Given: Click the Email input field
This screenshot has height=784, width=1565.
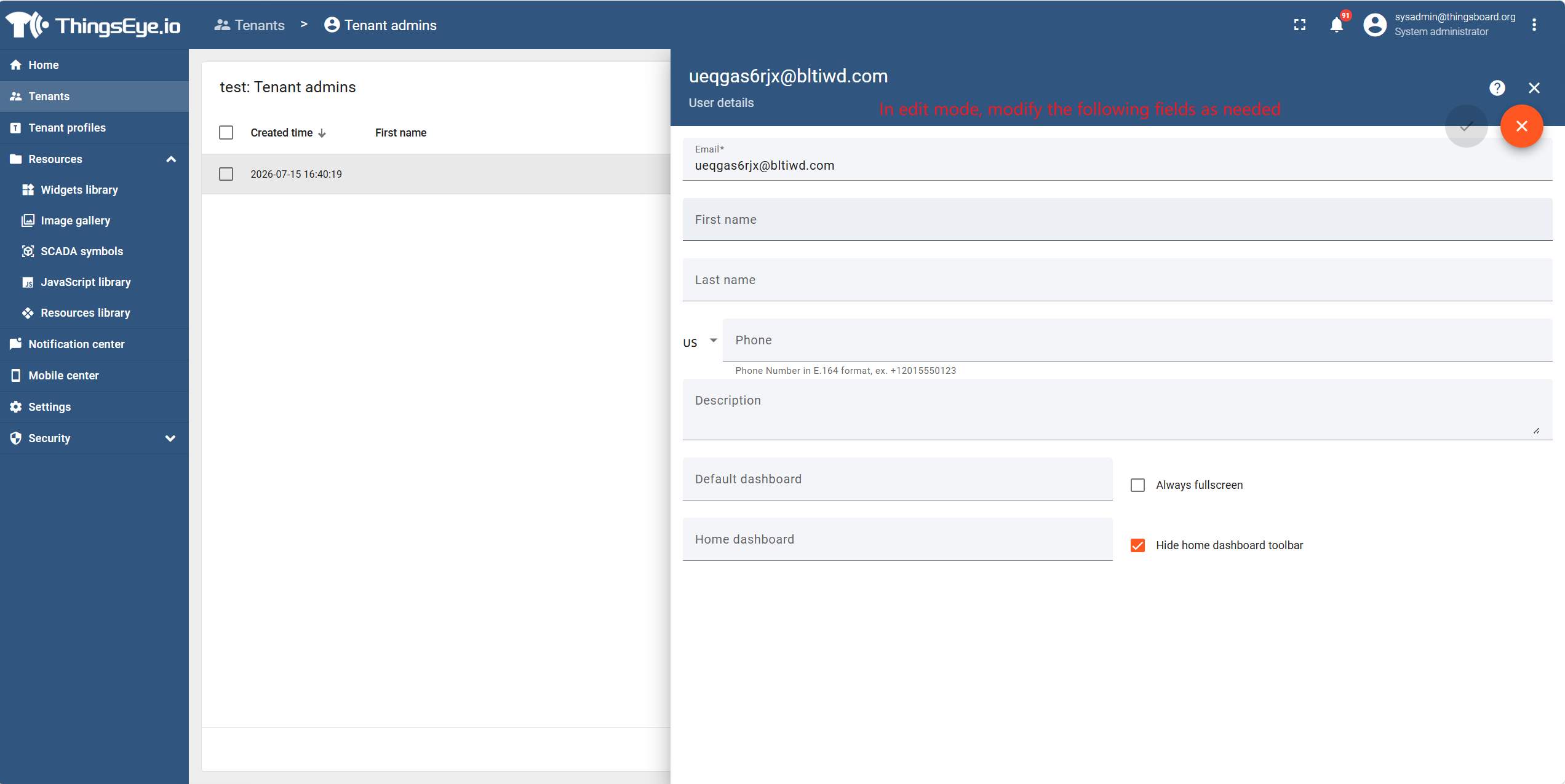Looking at the screenshot, I should point(1117,159).
